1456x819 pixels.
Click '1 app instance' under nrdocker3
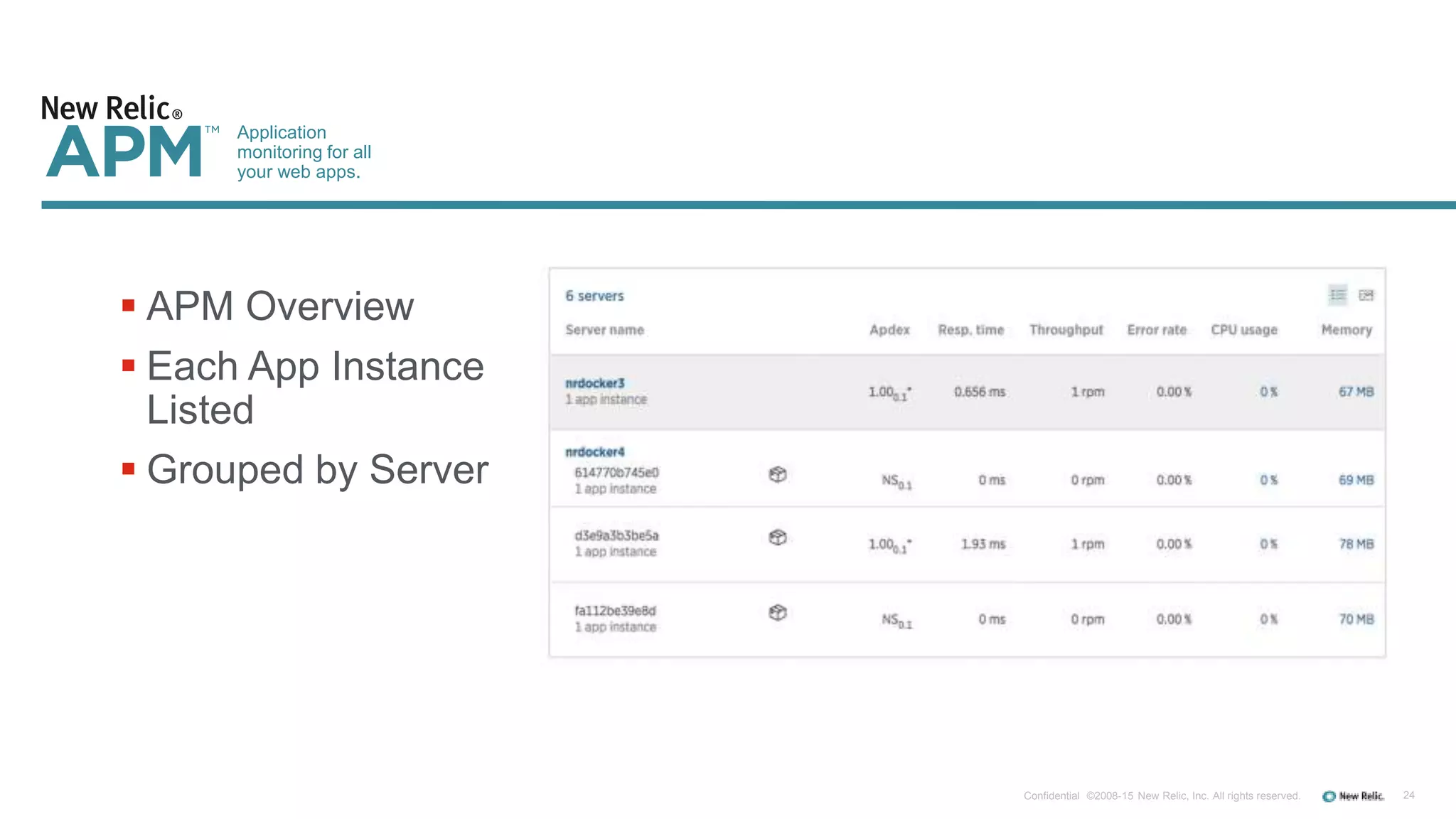[x=606, y=400]
